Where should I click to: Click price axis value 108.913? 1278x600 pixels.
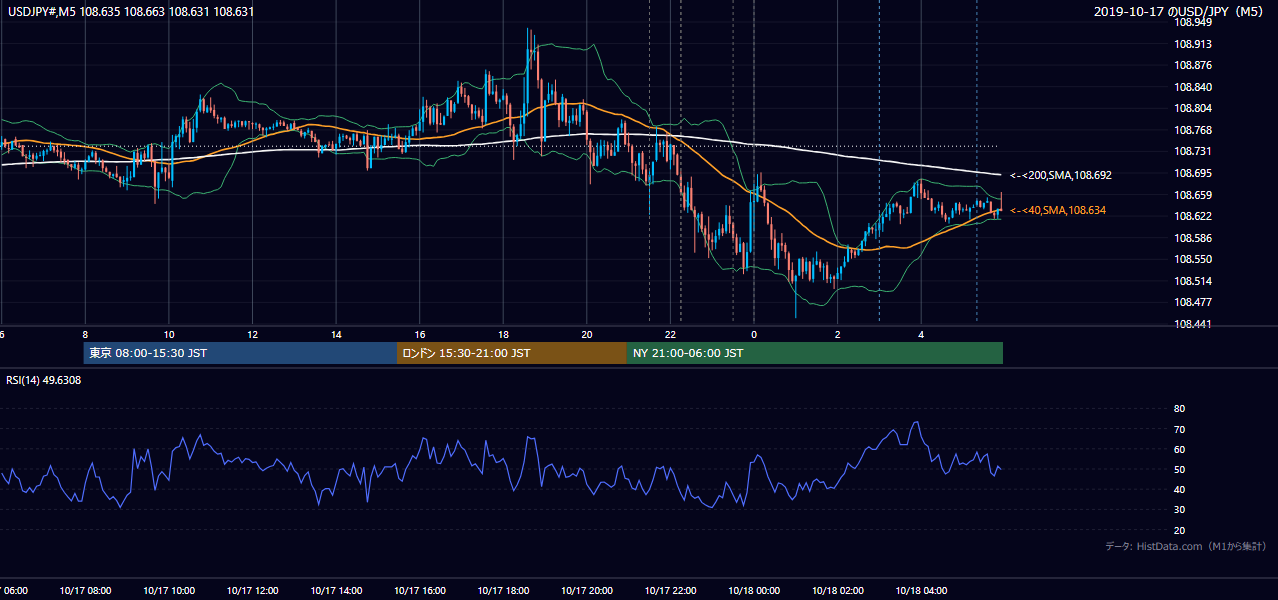1191,44
